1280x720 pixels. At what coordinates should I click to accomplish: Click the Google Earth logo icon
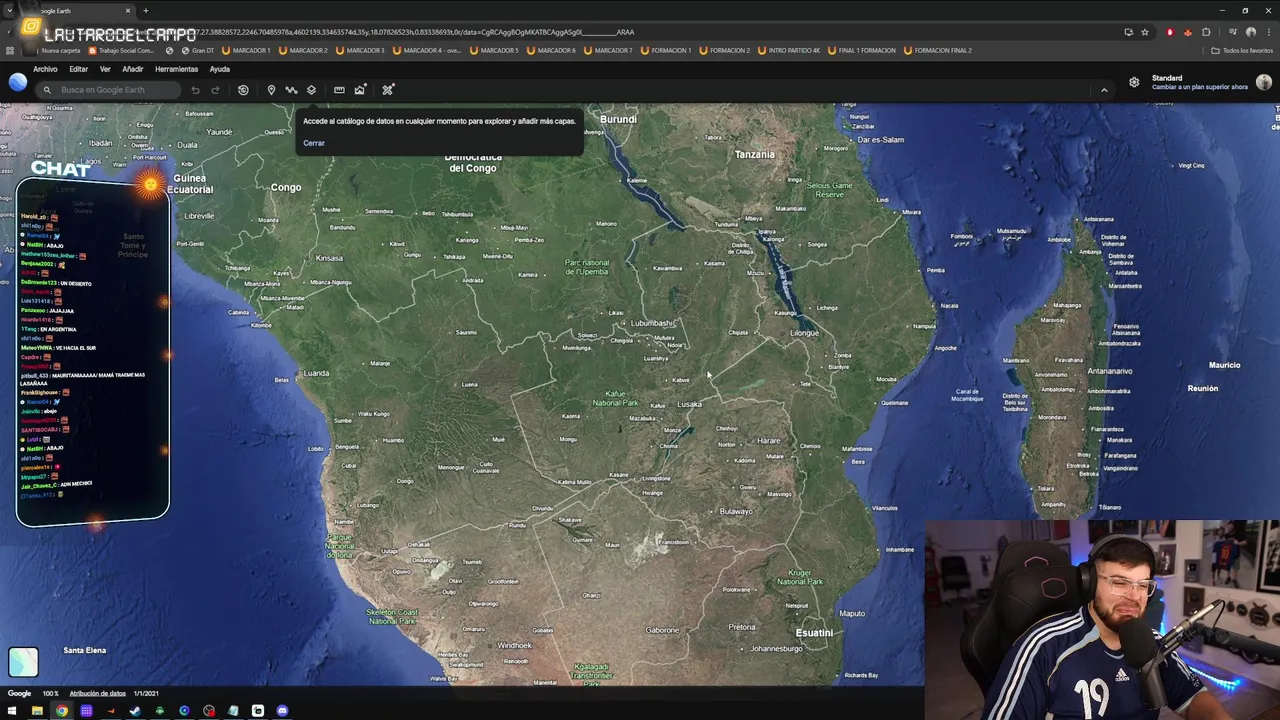pyautogui.click(x=18, y=82)
